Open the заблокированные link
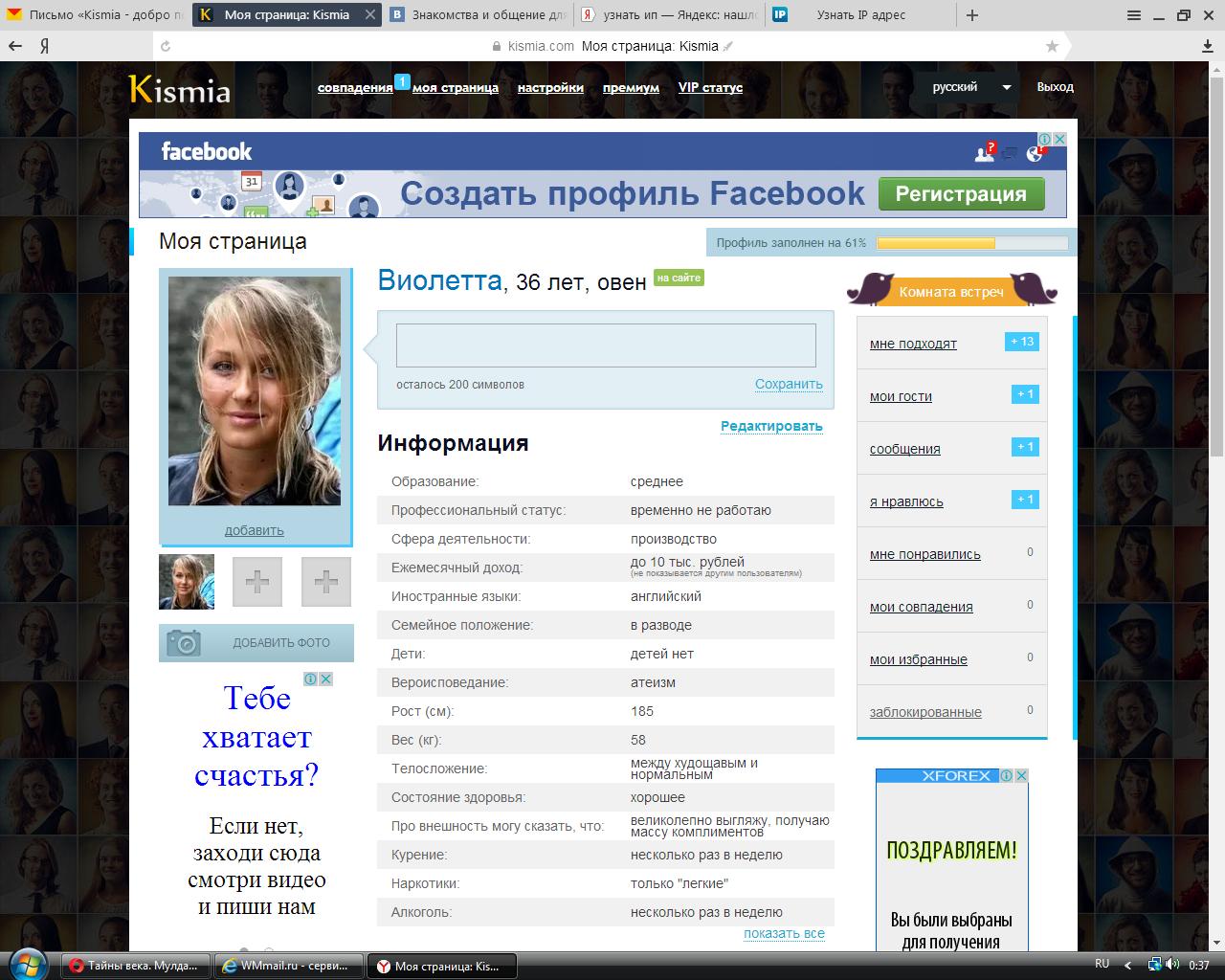 pyautogui.click(x=925, y=713)
